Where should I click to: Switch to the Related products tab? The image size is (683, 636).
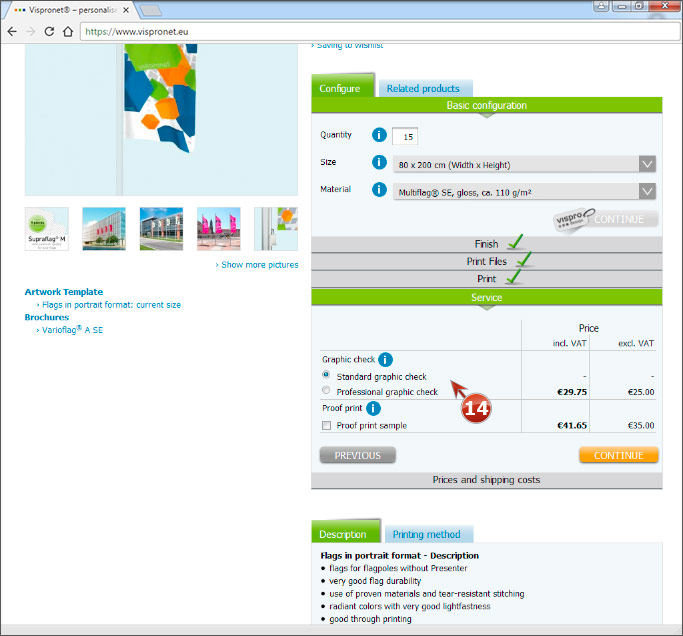[425, 88]
